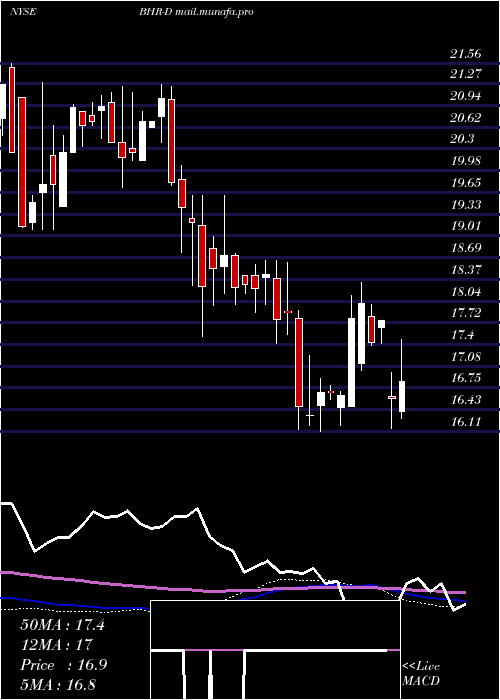
Task: Click the 19.33 price axis label
Action: (466, 204)
